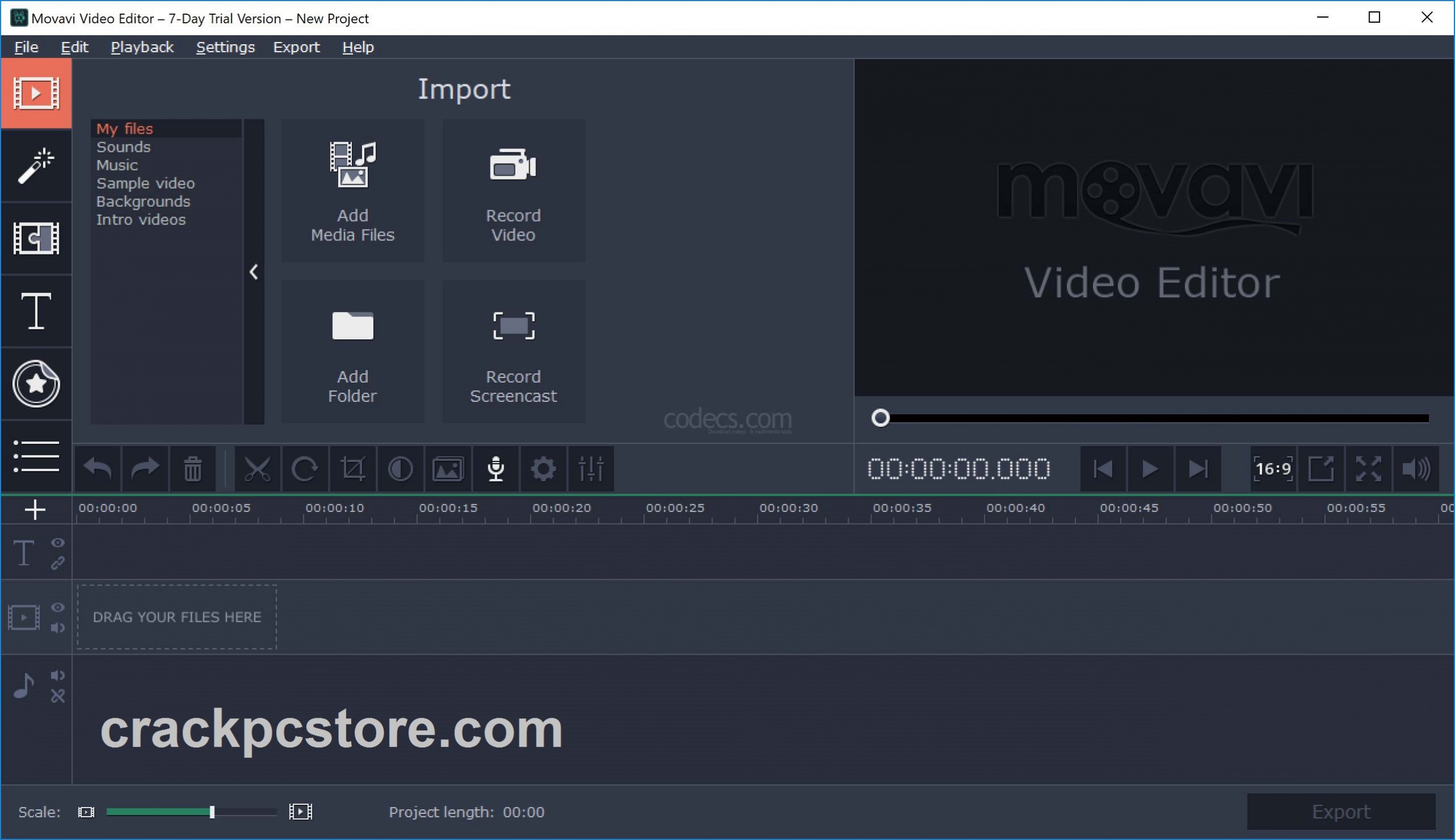Mute the video track audio
1455x840 pixels.
(x=58, y=627)
